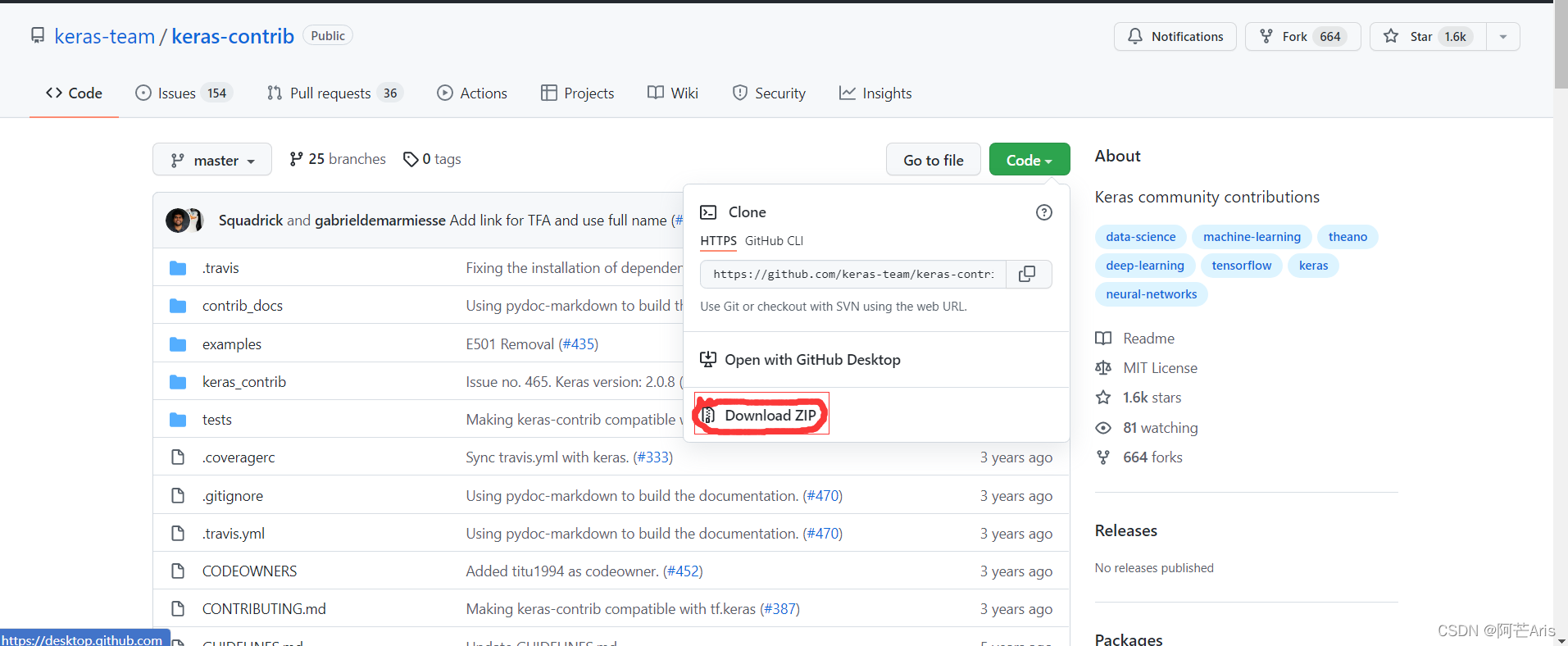Screen dimensions: 1568x646
Task: Open the Insights tab
Action: pos(875,93)
